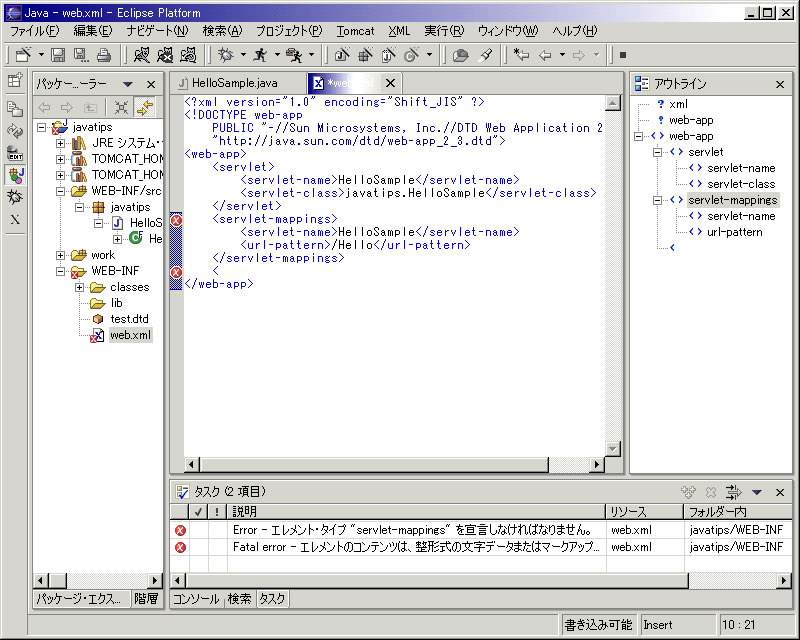Stop the Tomcat server from the toolbar
This screenshot has height=640, width=800.
(166, 55)
